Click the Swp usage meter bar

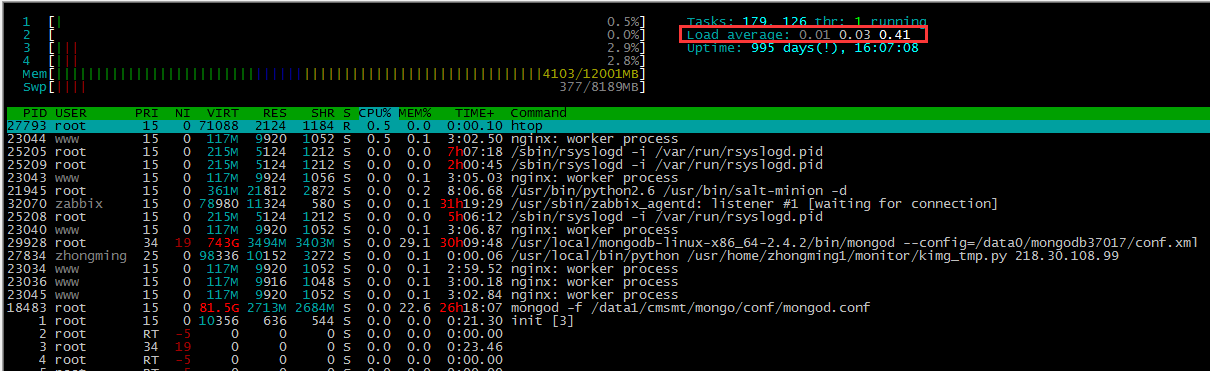click(x=334, y=87)
